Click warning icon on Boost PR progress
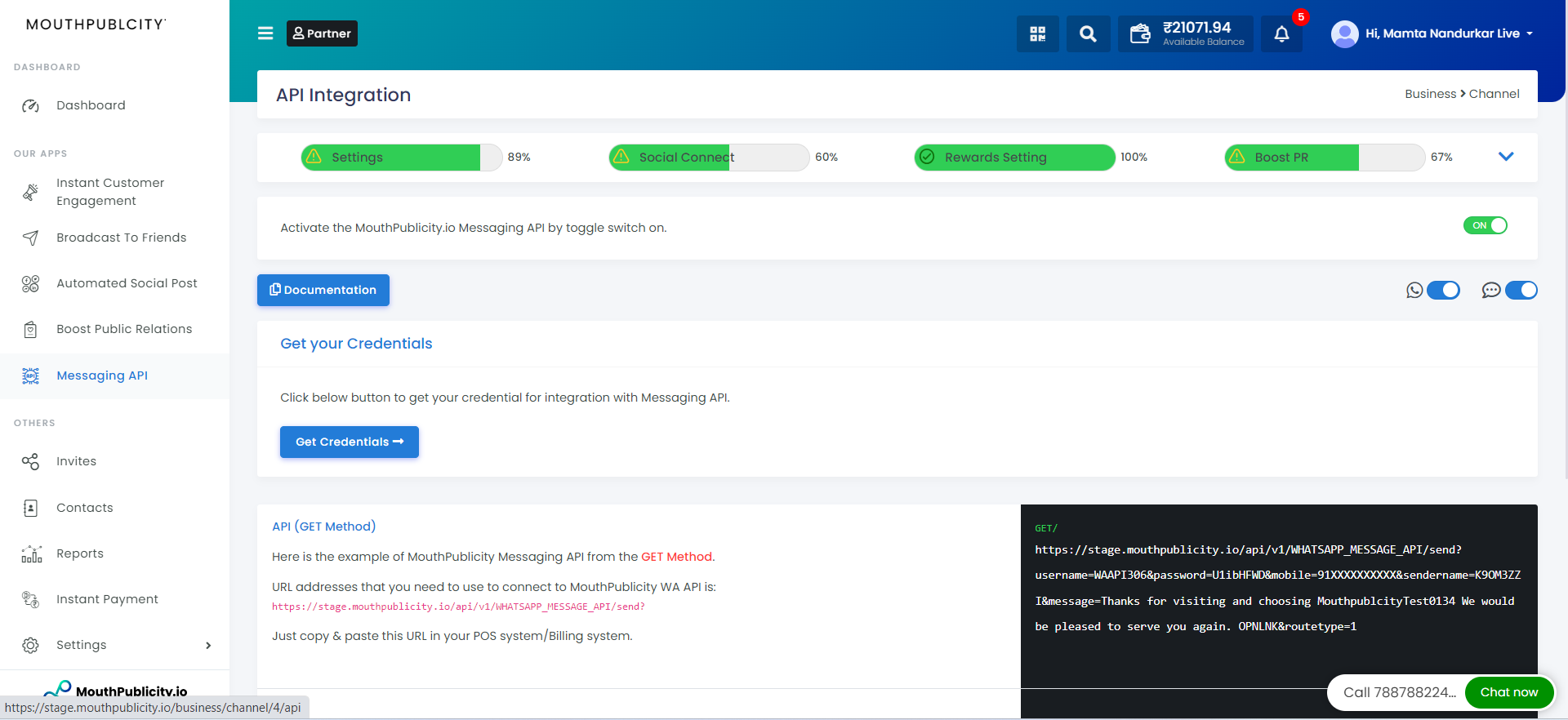Screen dimensions: 1568x720 coord(1237,156)
